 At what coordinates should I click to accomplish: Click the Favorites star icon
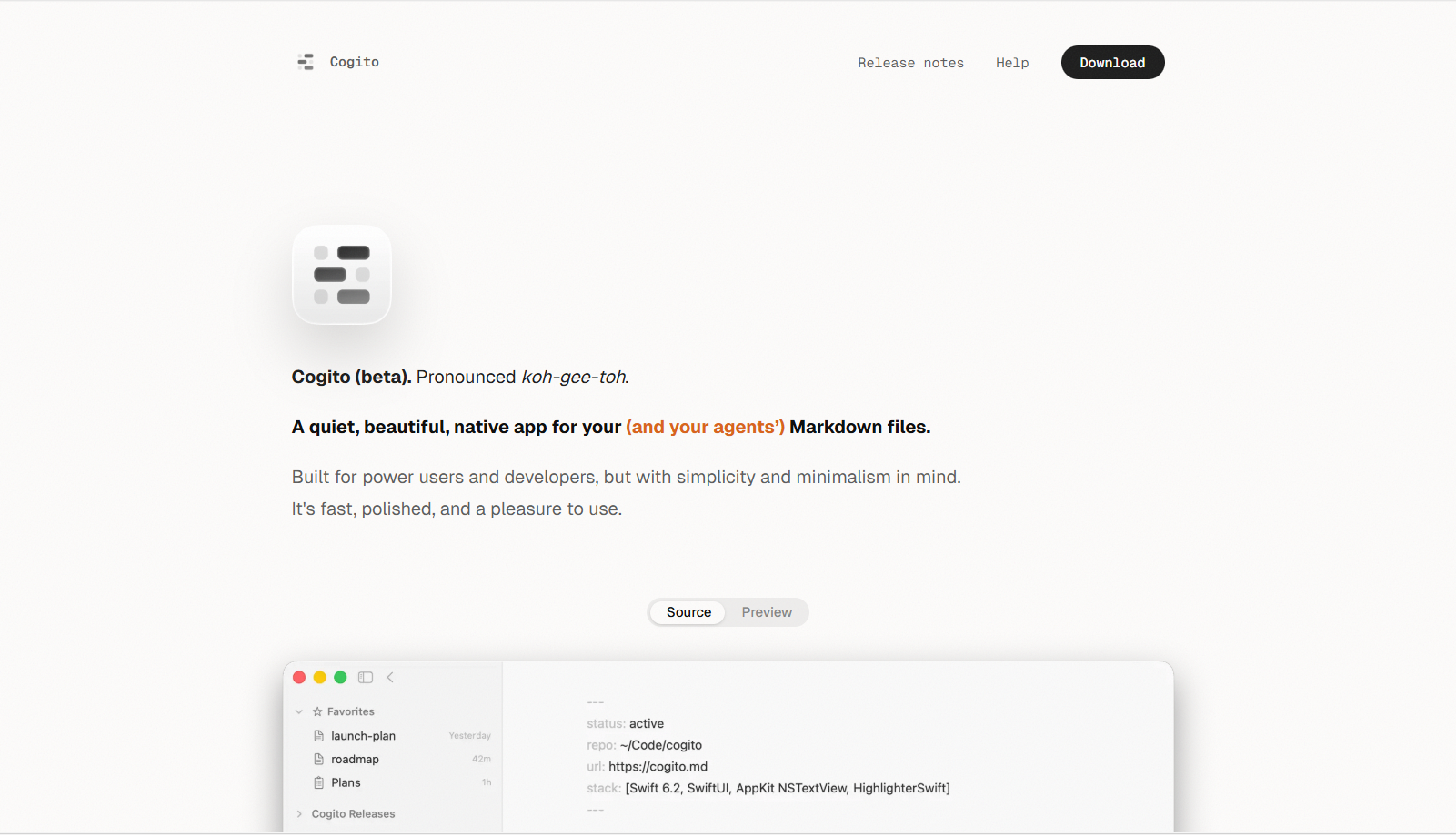pyautogui.click(x=317, y=712)
